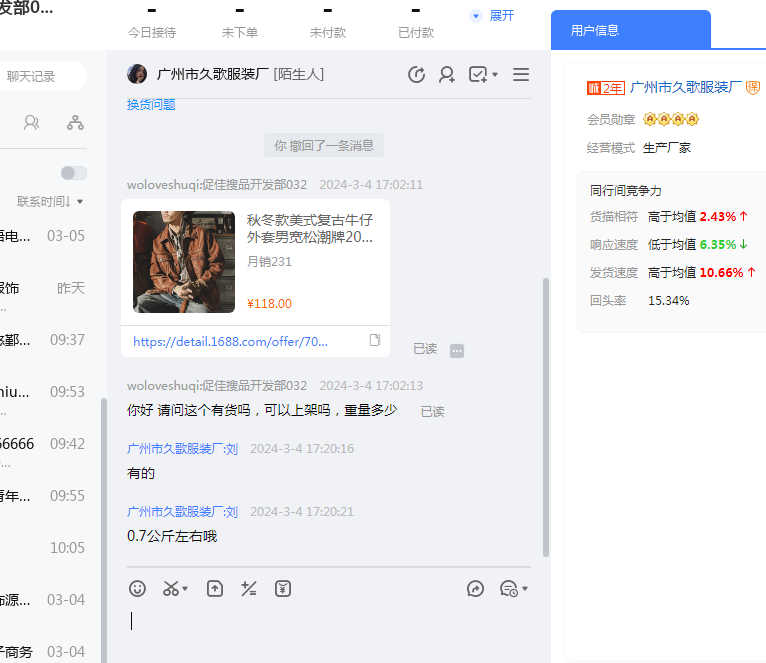Open the hamburger menu in chat header

click(x=521, y=75)
